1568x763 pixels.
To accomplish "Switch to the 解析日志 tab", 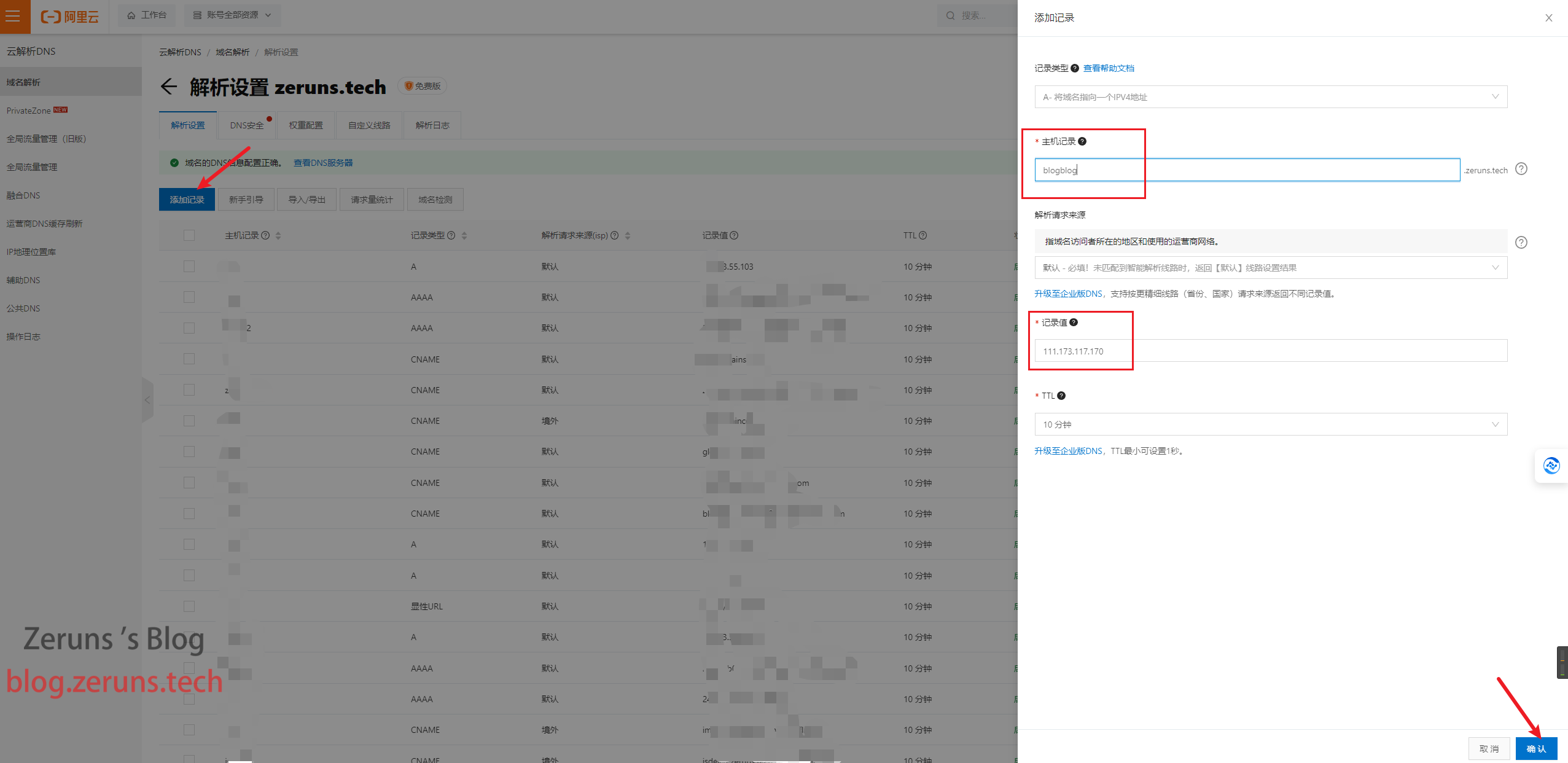I will pos(432,125).
